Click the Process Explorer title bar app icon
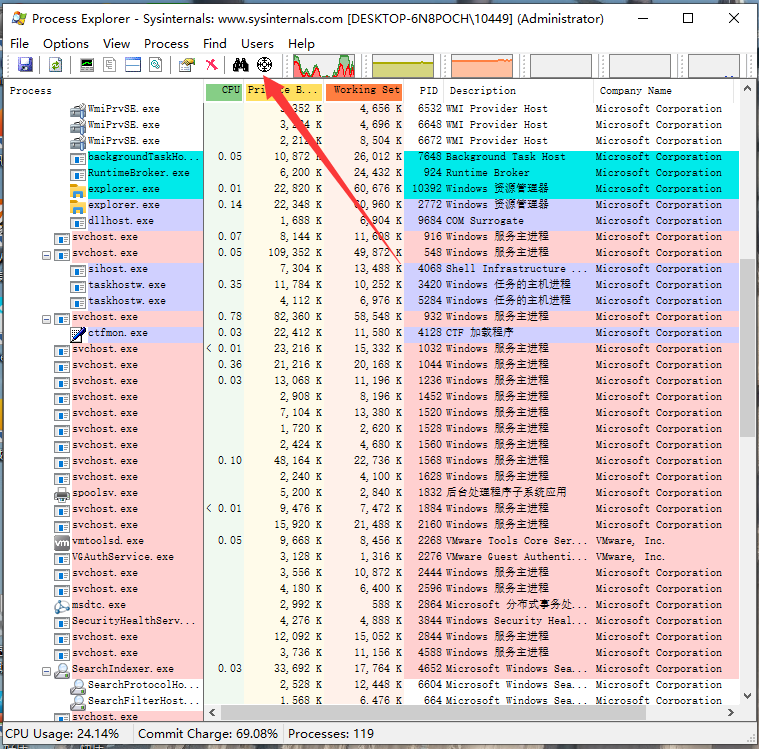The width and height of the screenshot is (759, 749). [x=19, y=19]
